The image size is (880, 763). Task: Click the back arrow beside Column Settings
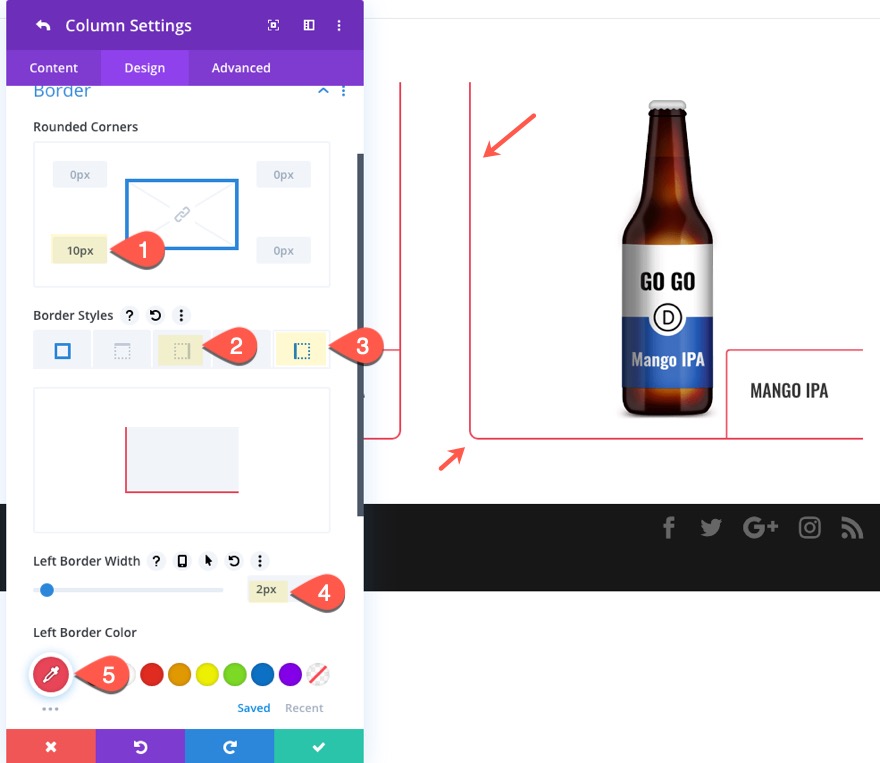click(x=42, y=26)
